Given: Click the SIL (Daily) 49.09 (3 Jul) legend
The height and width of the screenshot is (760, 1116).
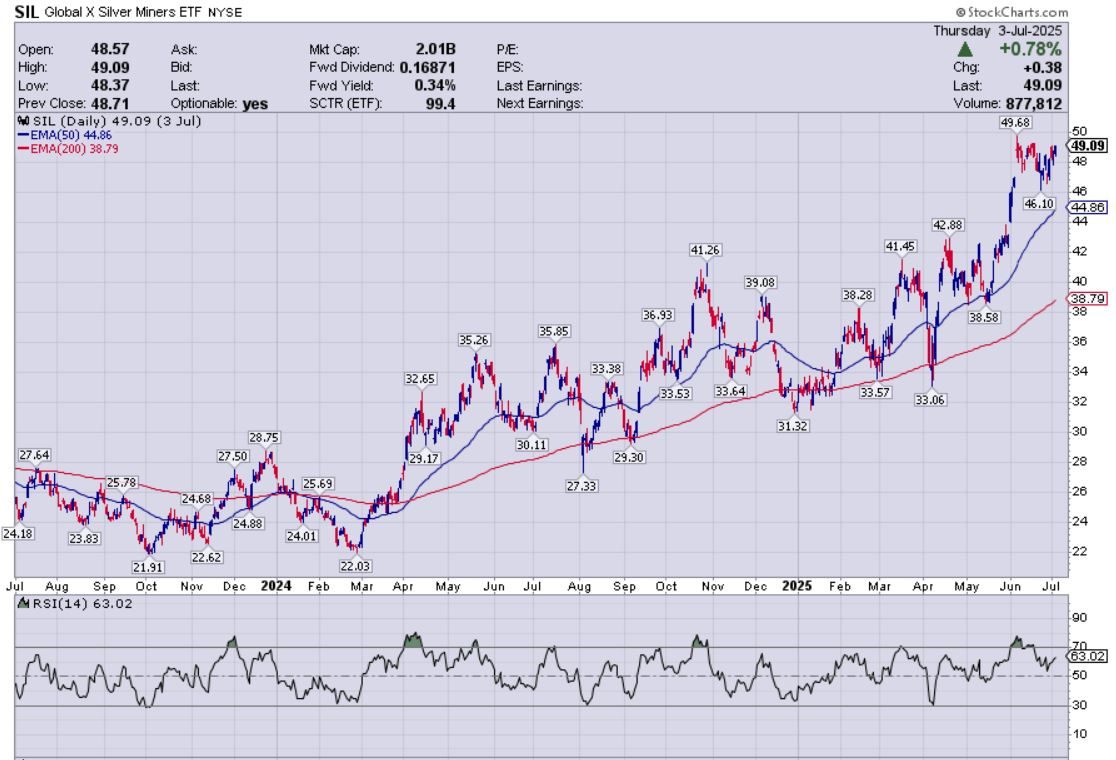Looking at the screenshot, I should coord(117,122).
